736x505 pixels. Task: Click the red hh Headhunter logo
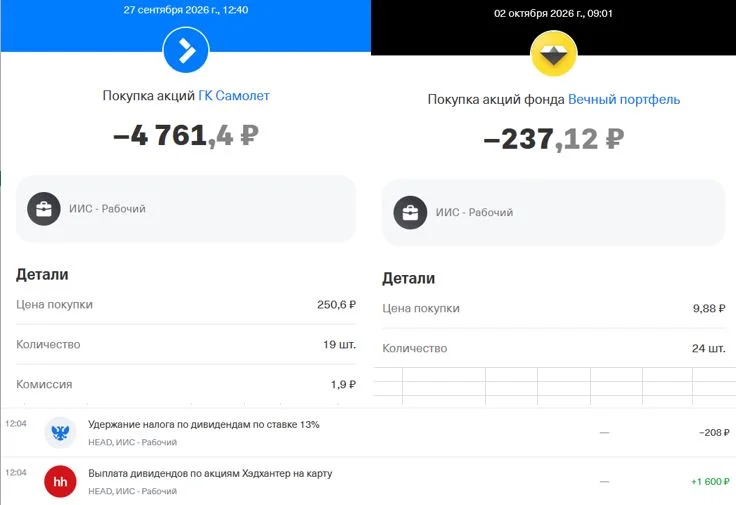[60, 482]
